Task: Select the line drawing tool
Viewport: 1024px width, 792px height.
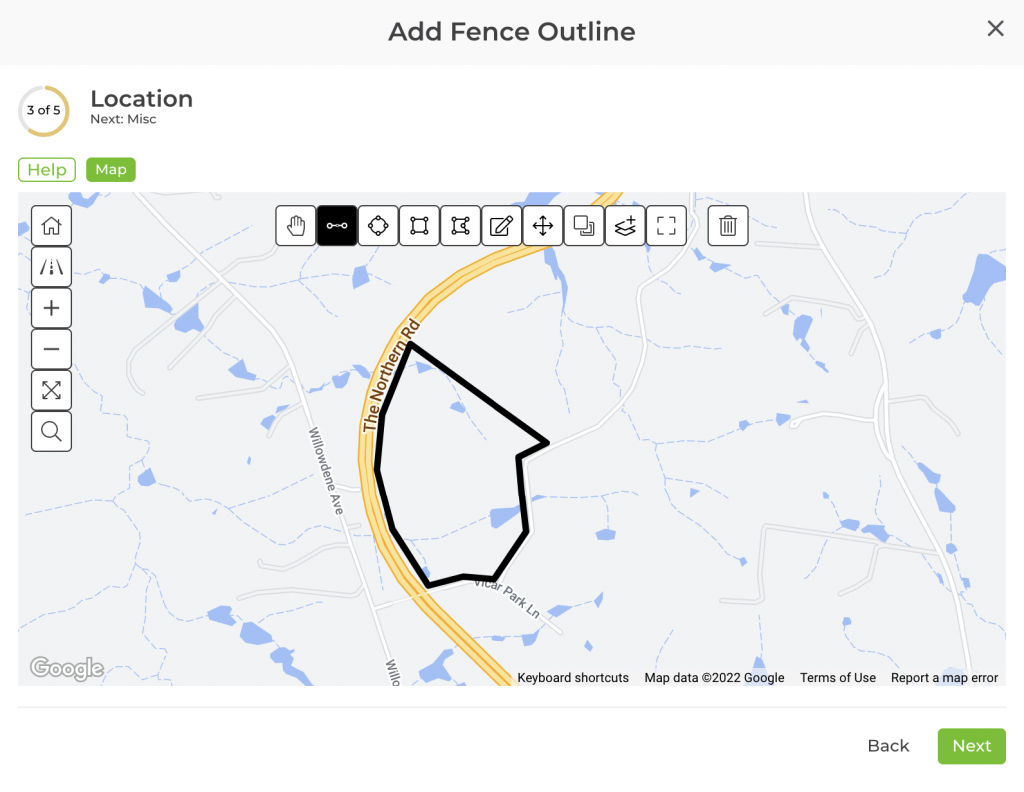Action: (x=337, y=226)
